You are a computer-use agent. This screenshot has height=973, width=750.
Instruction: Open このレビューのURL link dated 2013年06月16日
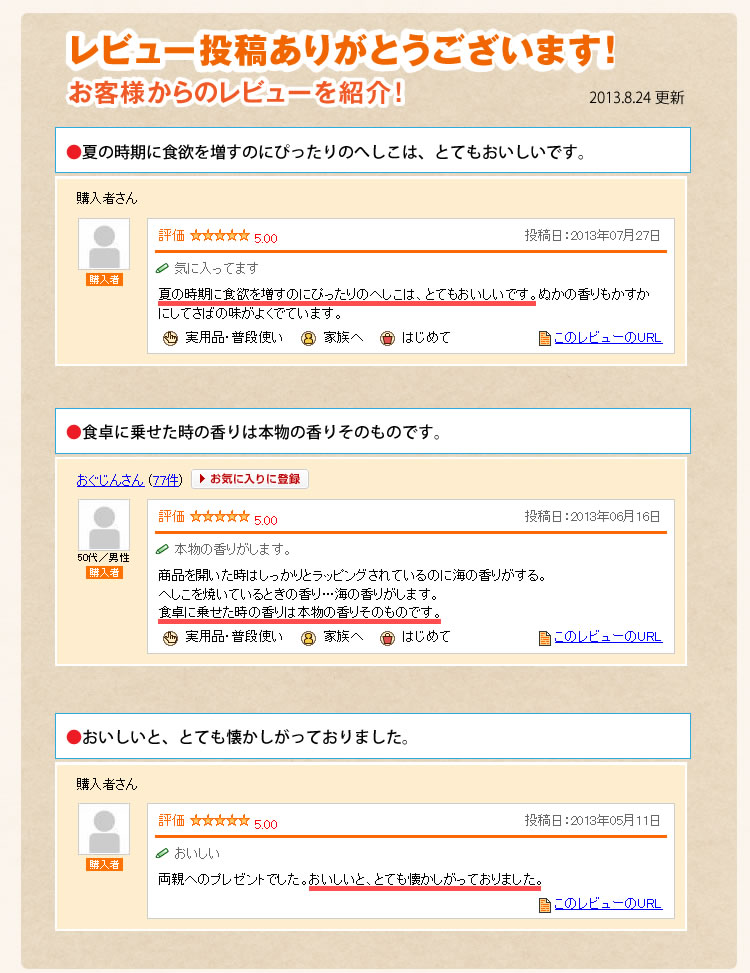coord(608,637)
